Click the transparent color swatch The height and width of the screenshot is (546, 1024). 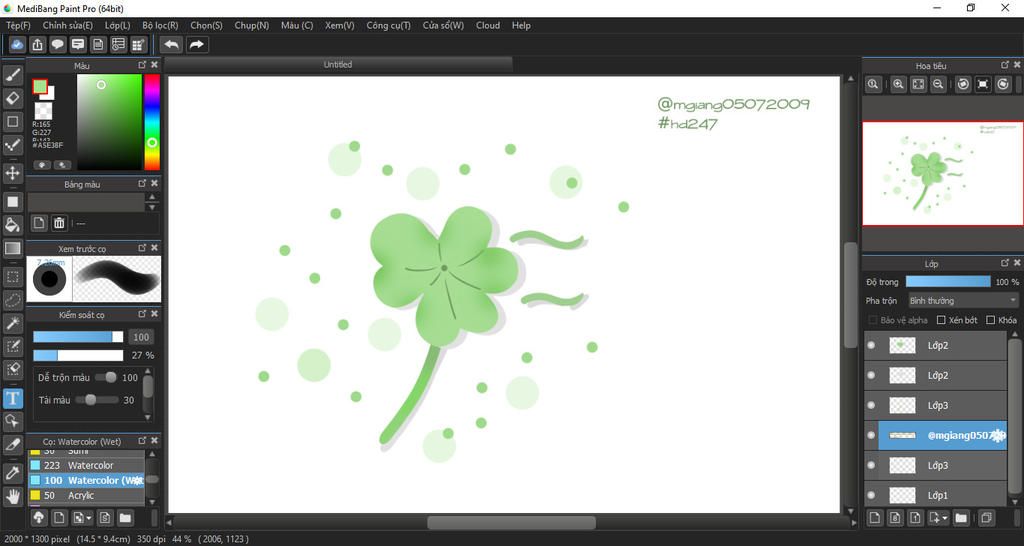coord(43,110)
